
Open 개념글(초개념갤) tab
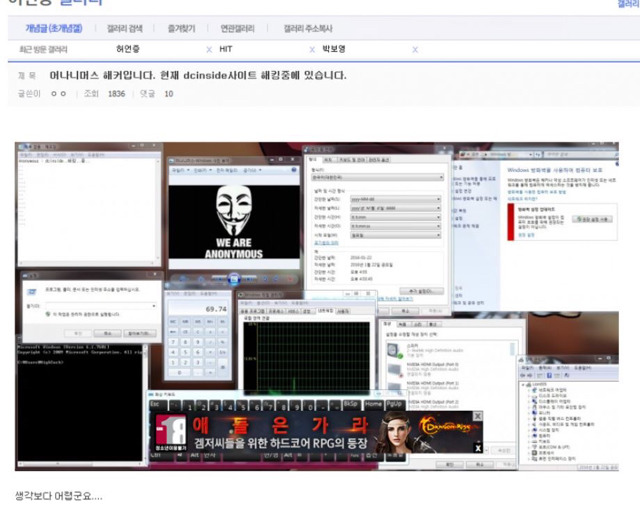click(x=53, y=28)
